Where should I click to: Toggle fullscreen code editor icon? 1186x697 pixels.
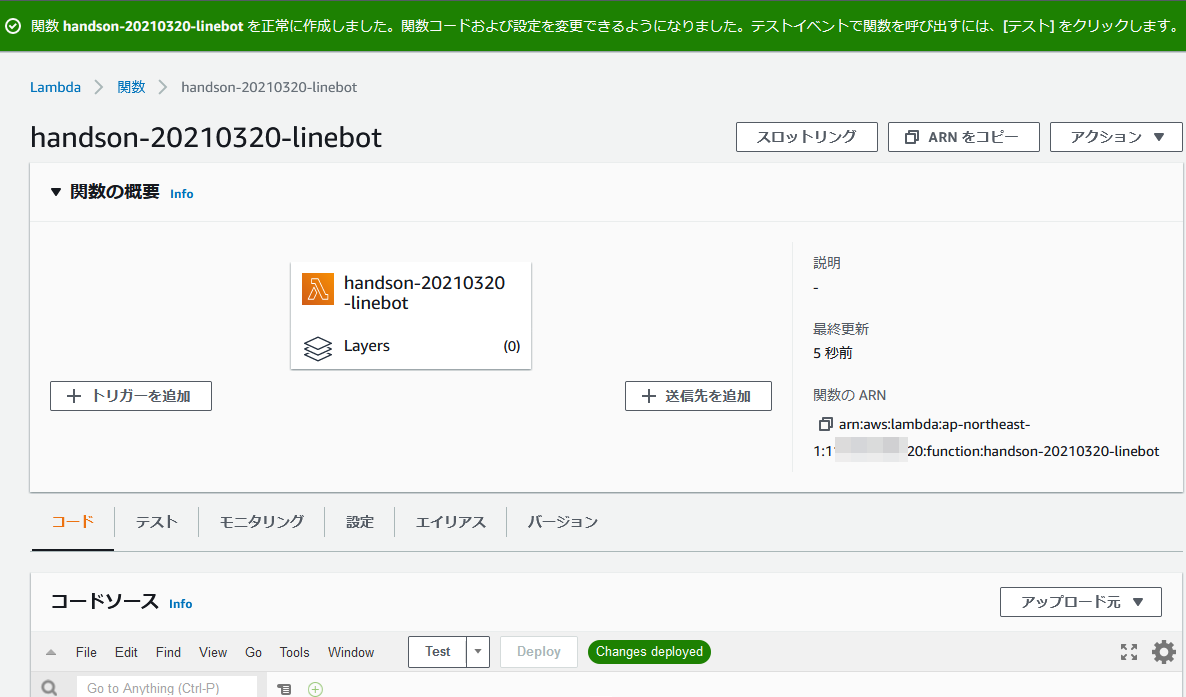click(x=1129, y=652)
